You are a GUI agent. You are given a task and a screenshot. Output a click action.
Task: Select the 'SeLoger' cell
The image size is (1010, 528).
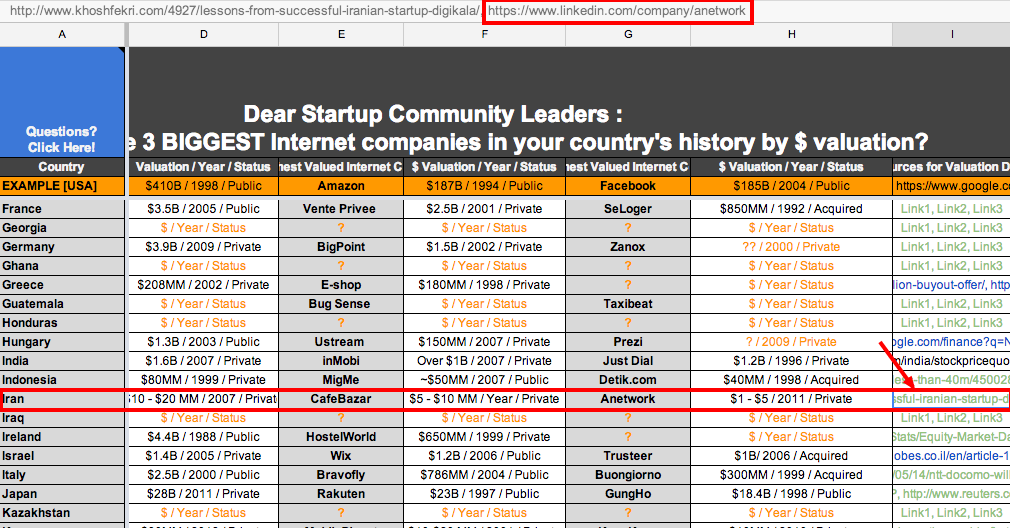click(x=628, y=209)
